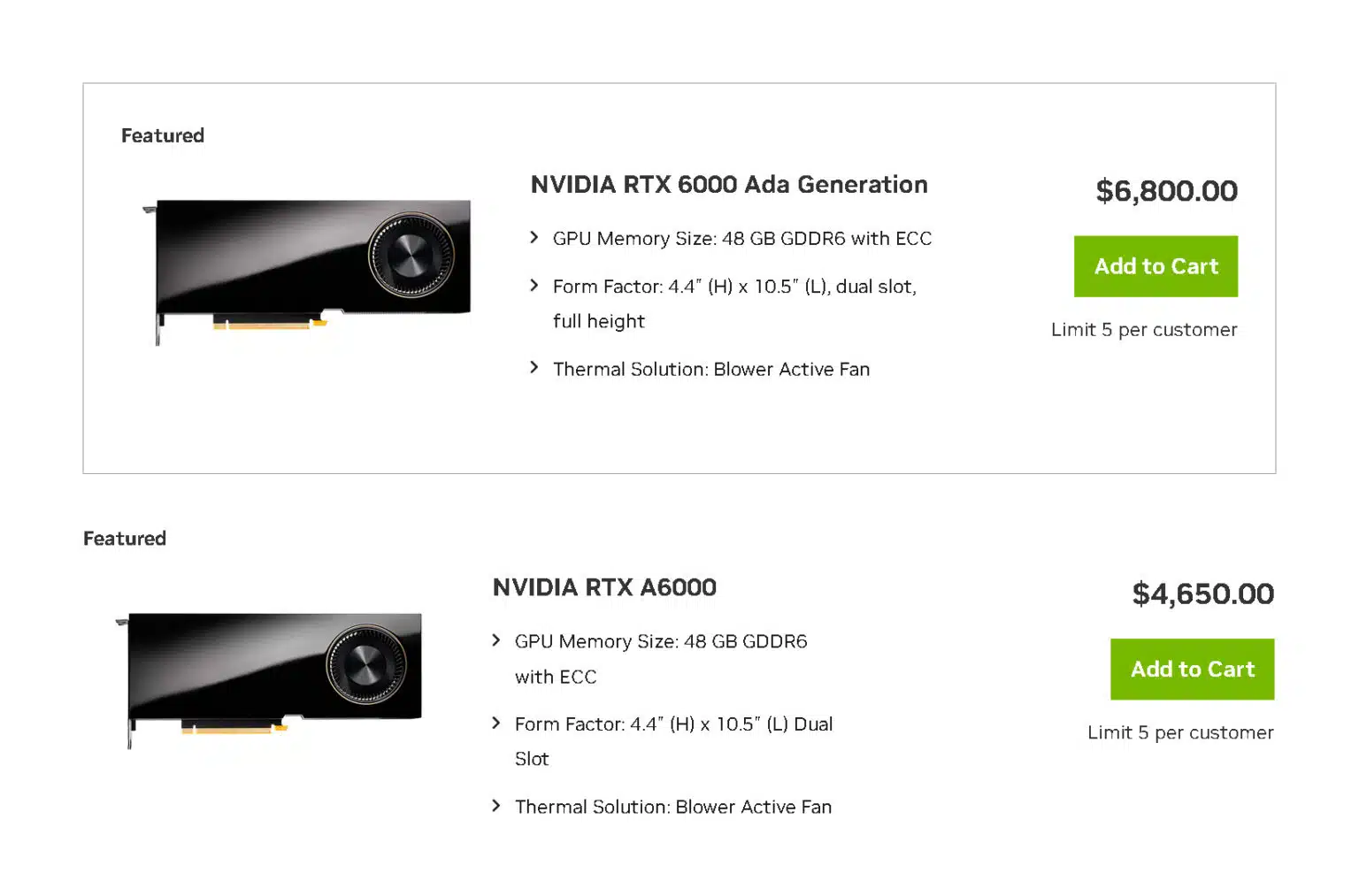Expand the GPU Memory Size spec for RTX 6000
This screenshot has width=1359, height=896.
(534, 237)
